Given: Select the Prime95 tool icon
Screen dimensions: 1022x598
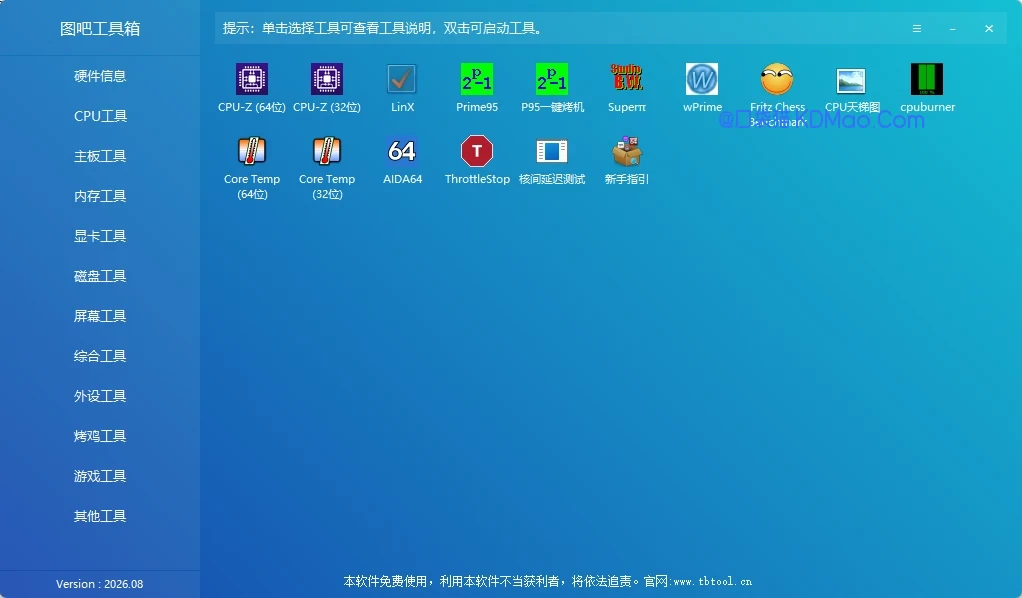Looking at the screenshot, I should [x=476, y=80].
